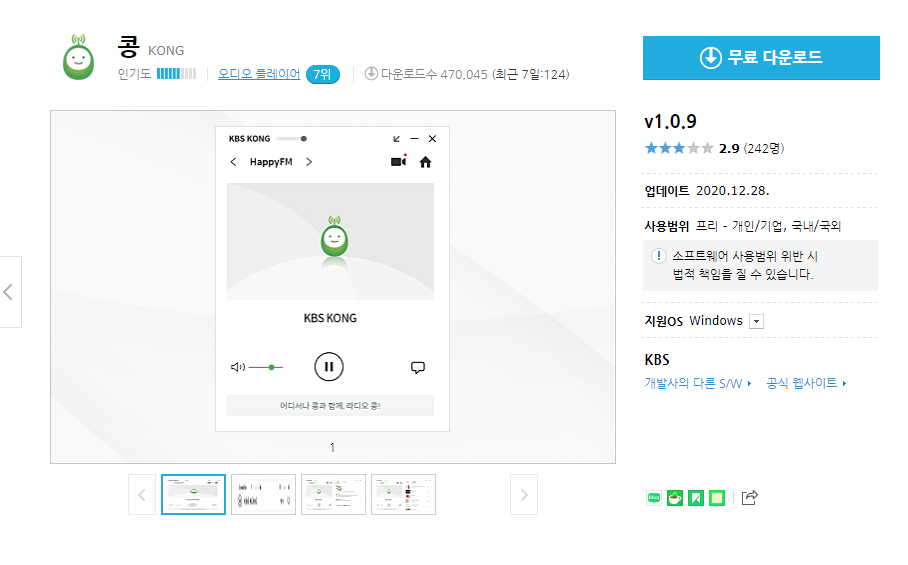The image size is (908, 565).
Task: Click the home icon in KBS KONG player
Action: [426, 162]
